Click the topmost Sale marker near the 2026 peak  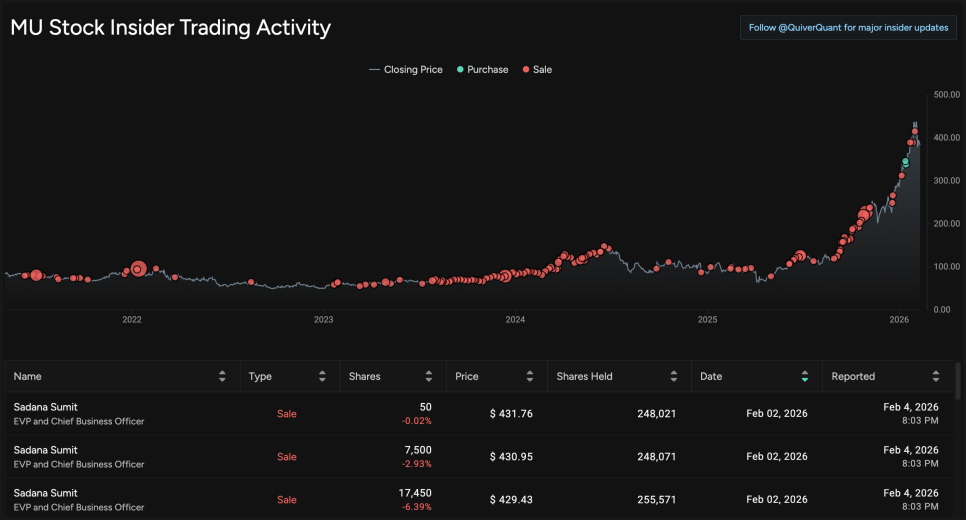pyautogui.click(x=915, y=132)
